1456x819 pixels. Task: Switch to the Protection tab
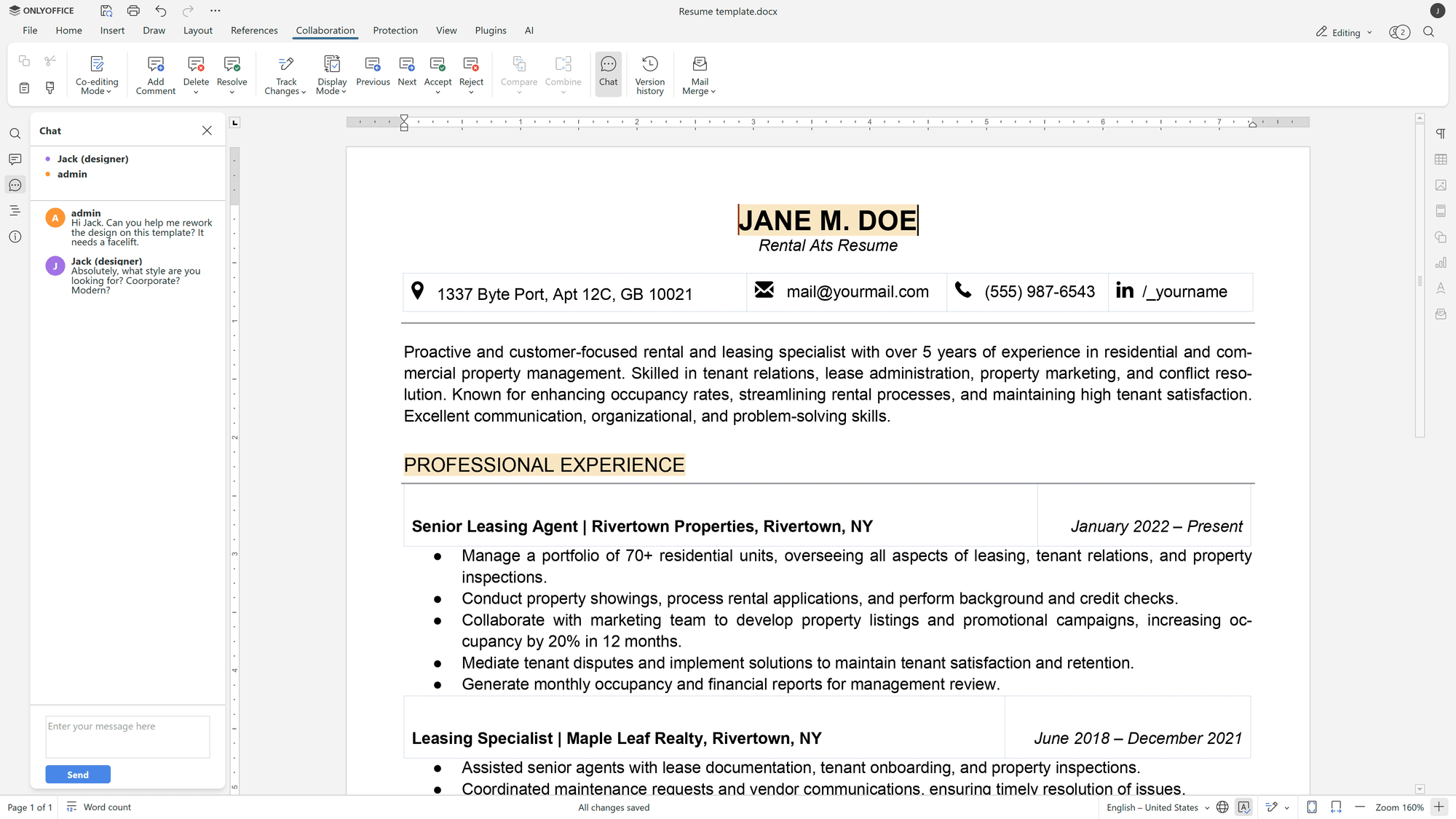coord(395,31)
